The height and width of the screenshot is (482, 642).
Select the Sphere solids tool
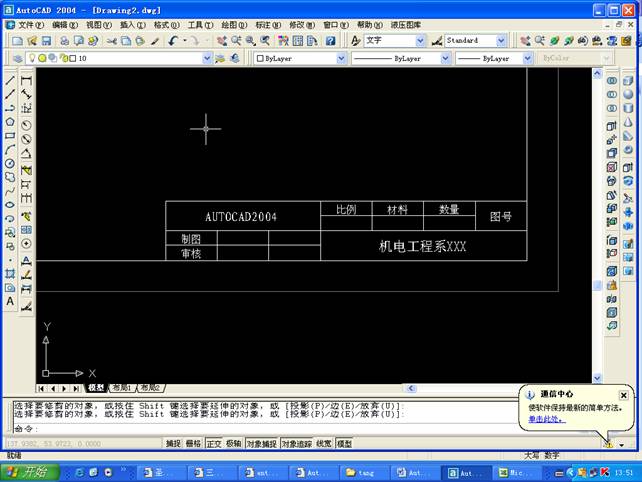point(628,94)
